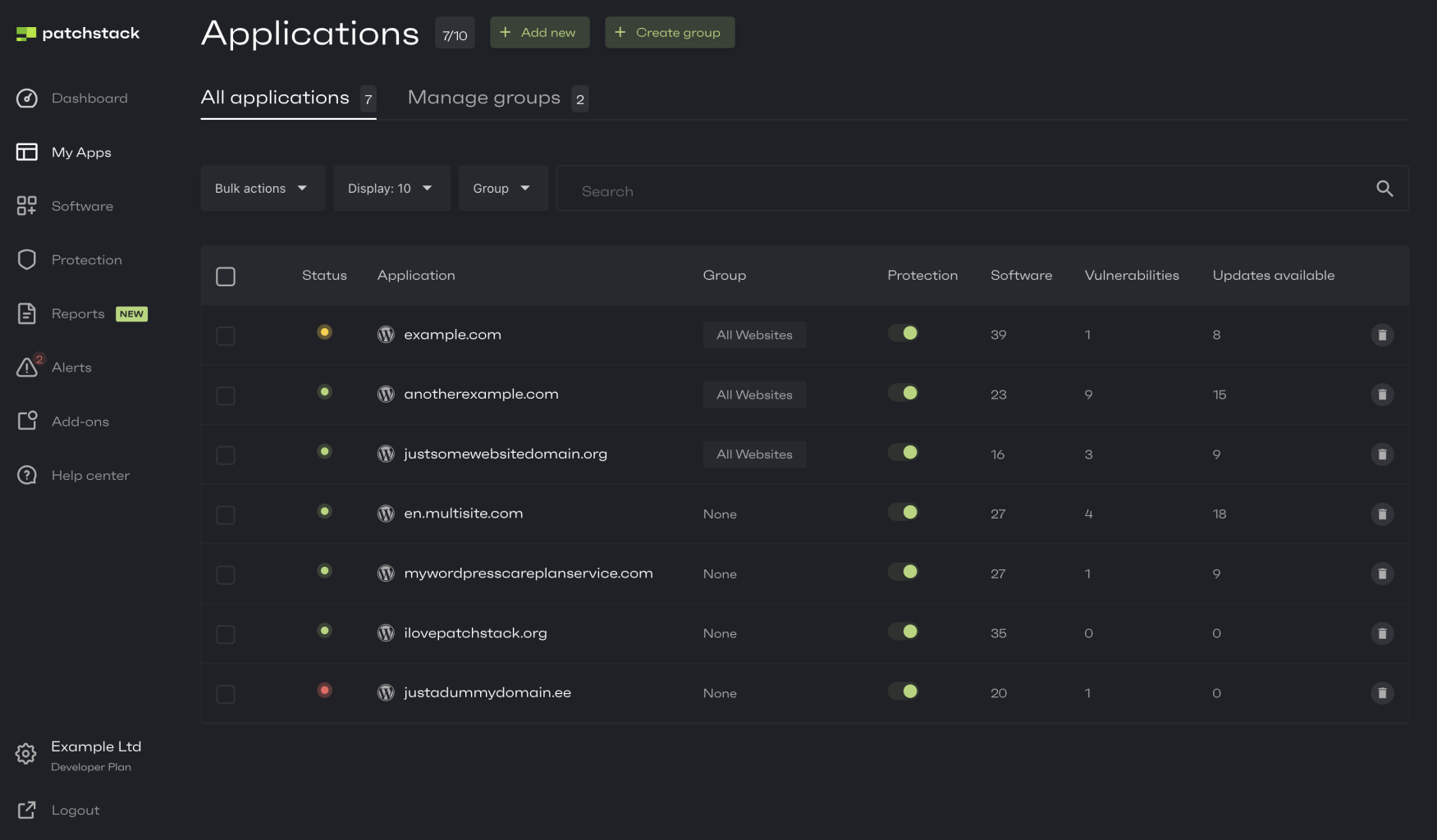Screen dimensions: 1437x840
Task: Open settings gear next to Example Ltd
Action: (26, 754)
